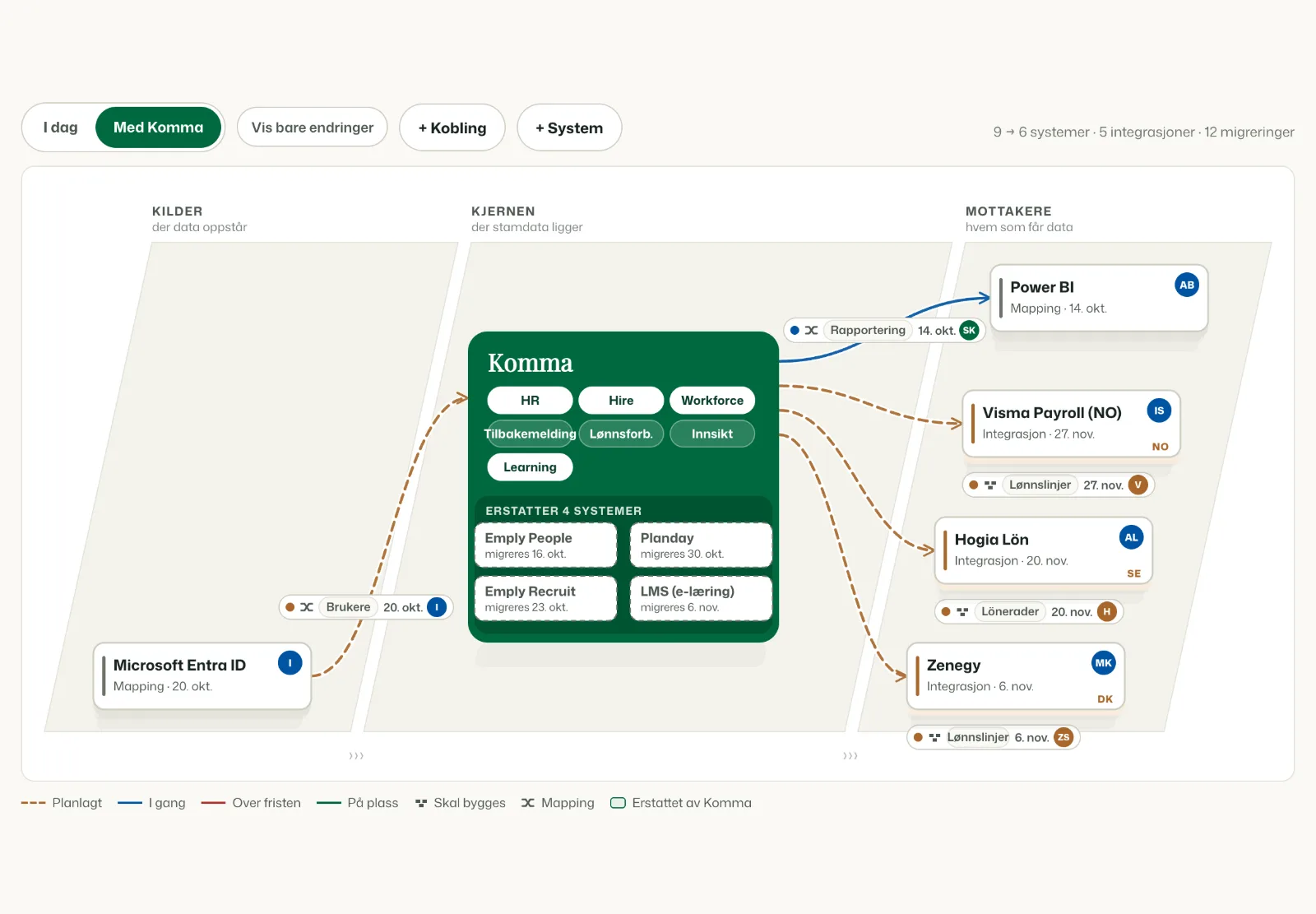The image size is (1316, 914).
Task: Click the Löneroder connection label
Action: [1010, 611]
